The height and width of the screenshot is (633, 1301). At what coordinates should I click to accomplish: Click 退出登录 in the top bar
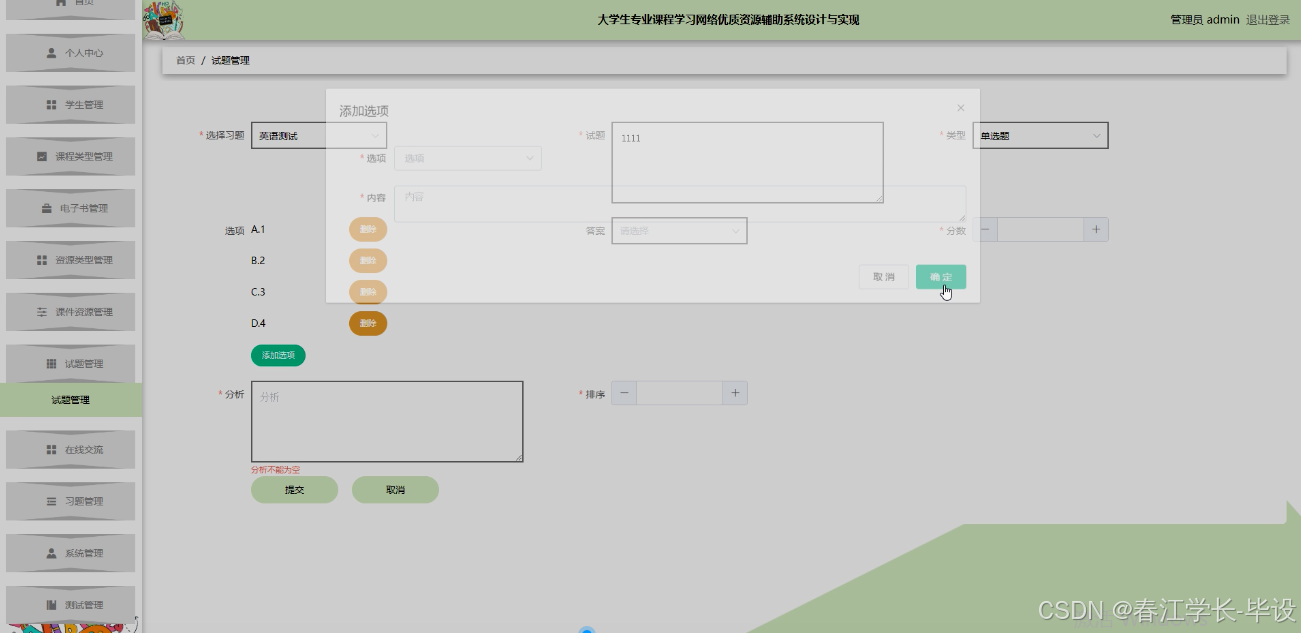pos(1268,20)
